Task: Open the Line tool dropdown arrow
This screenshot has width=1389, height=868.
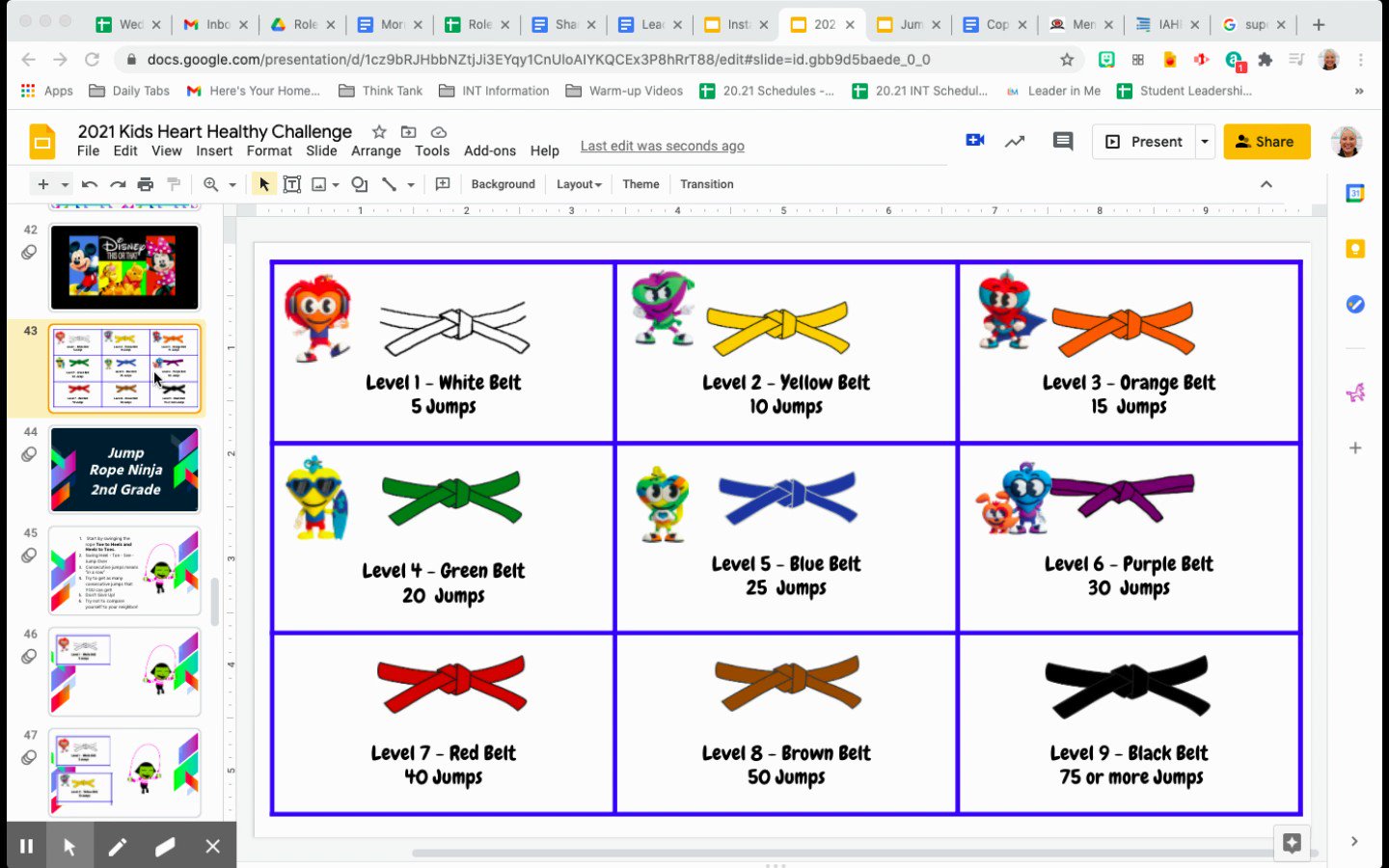Action: point(409,183)
